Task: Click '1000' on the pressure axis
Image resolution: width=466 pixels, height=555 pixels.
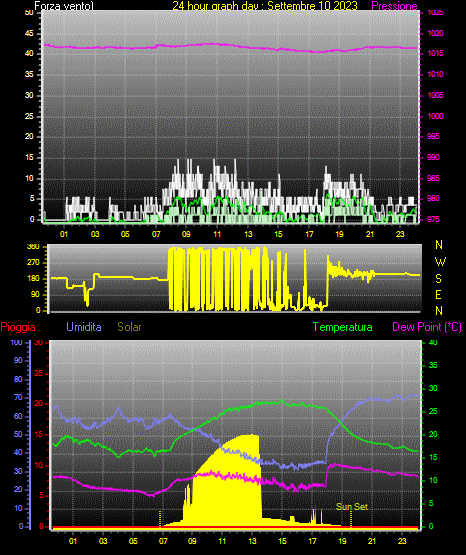Action: point(435,116)
